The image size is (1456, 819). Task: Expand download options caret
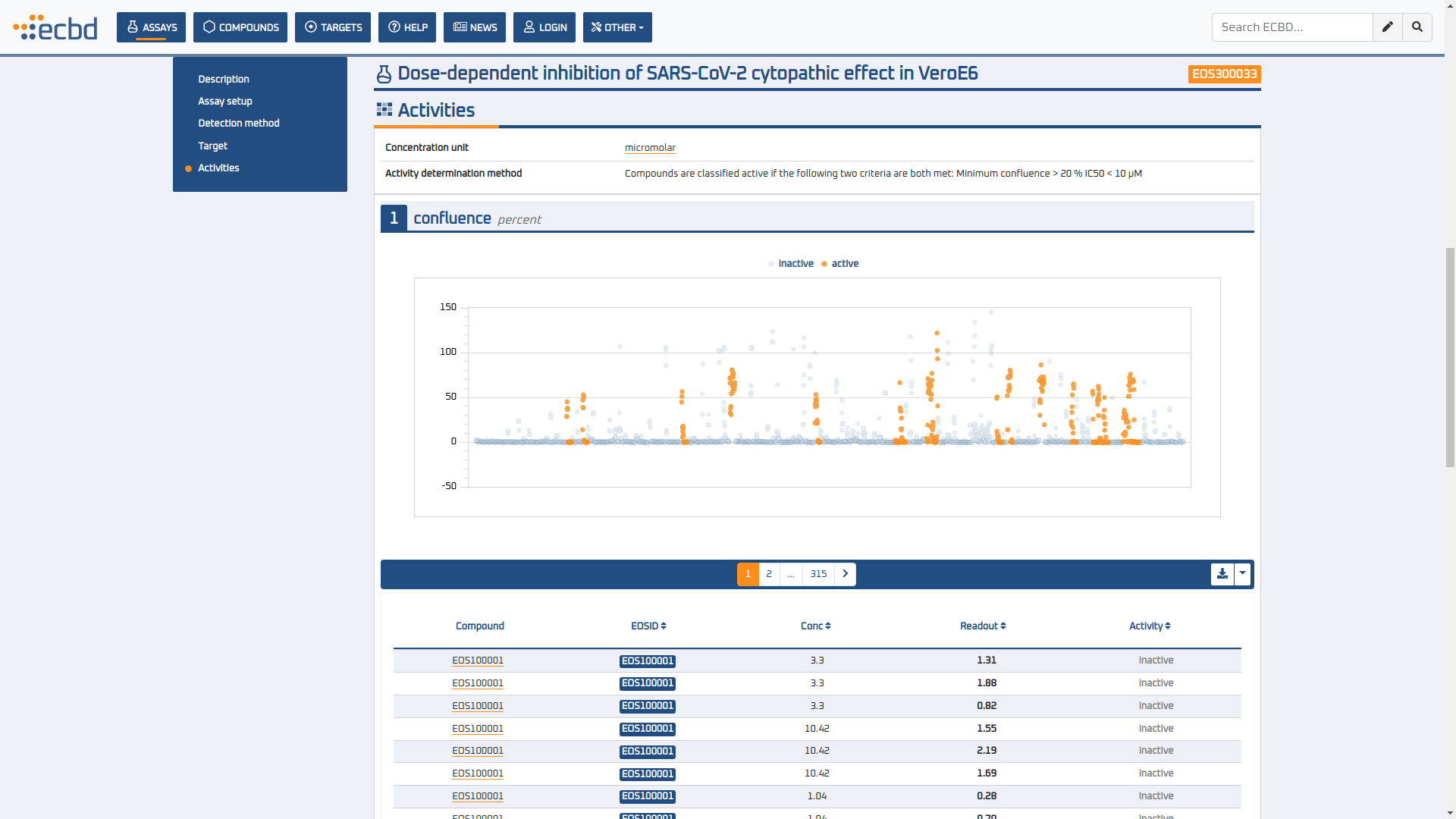1242,574
